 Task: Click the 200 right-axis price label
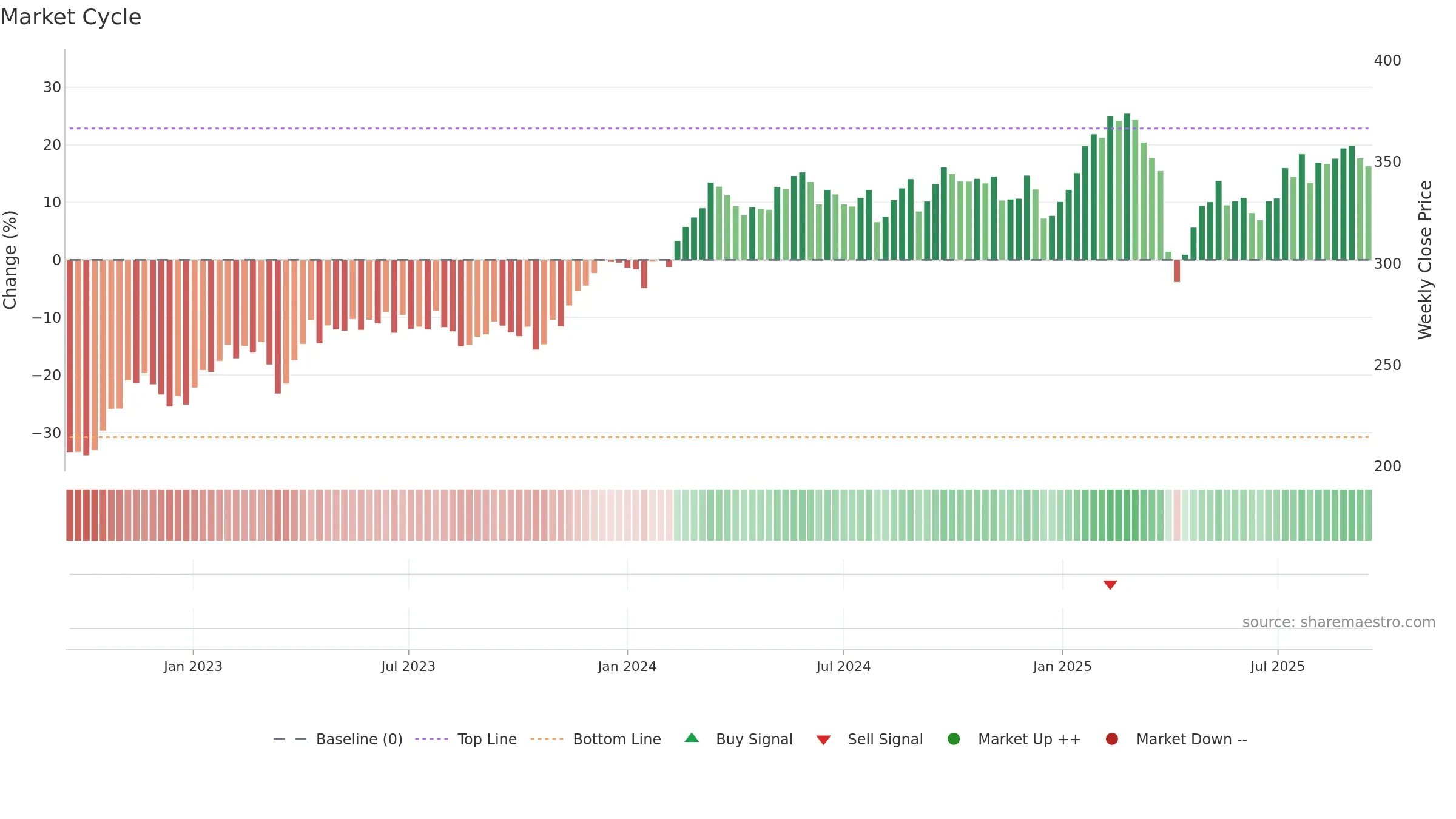point(1387,467)
